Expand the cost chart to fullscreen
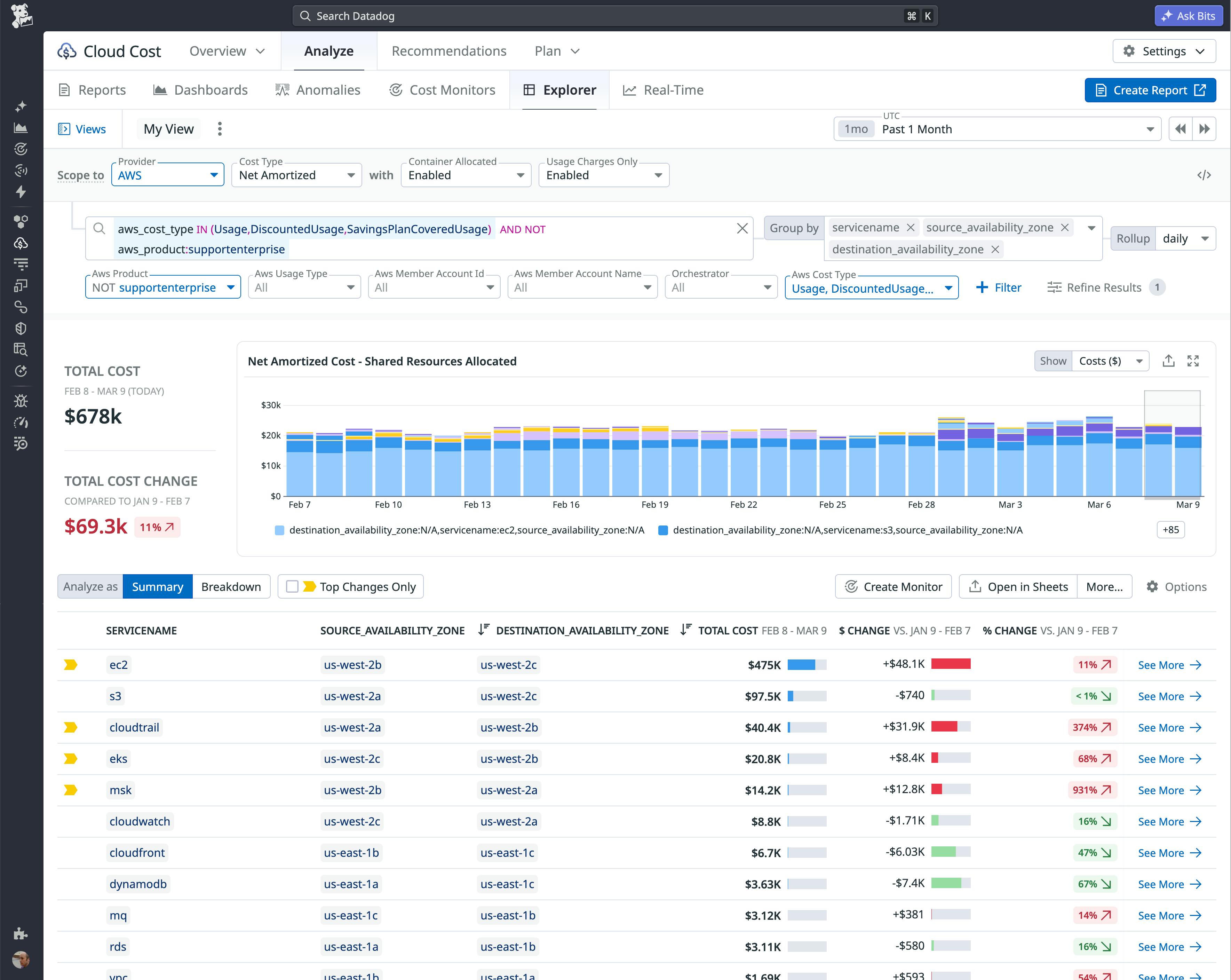The width and height of the screenshot is (1231, 980). [x=1193, y=360]
